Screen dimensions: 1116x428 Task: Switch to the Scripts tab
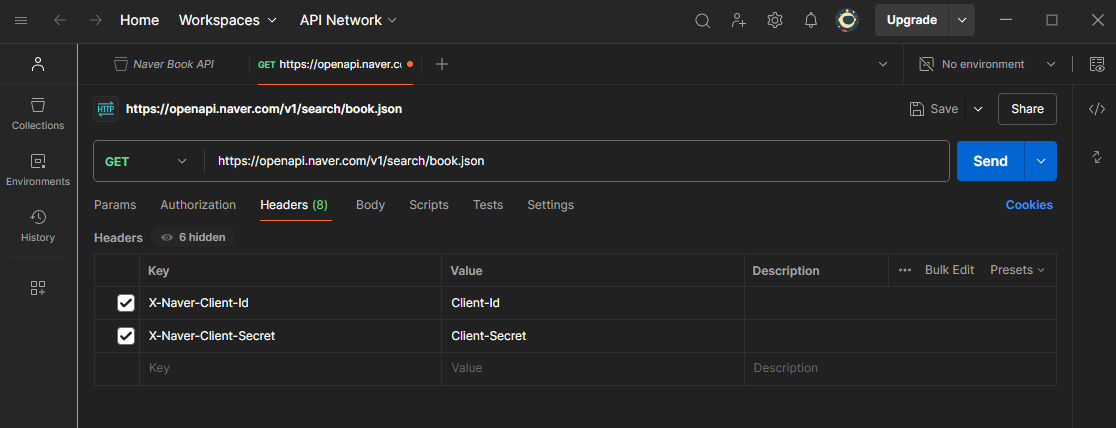pyautogui.click(x=428, y=205)
